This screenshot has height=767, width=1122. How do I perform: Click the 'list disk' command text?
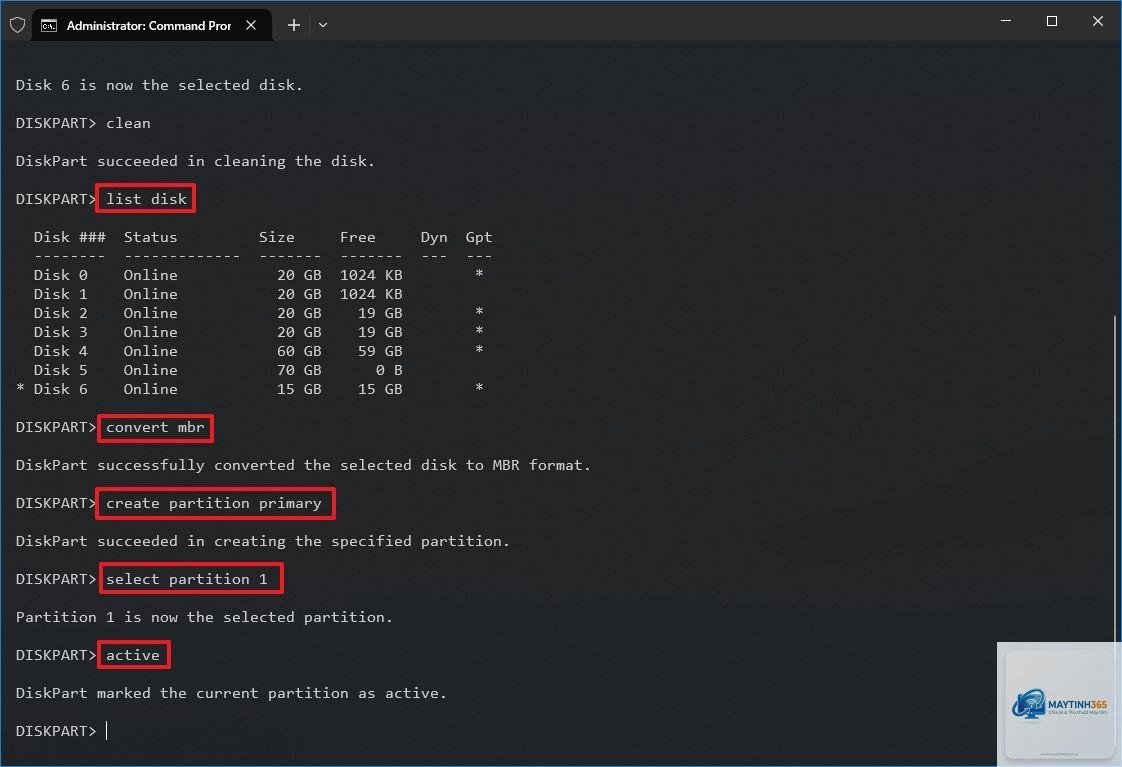click(x=146, y=199)
